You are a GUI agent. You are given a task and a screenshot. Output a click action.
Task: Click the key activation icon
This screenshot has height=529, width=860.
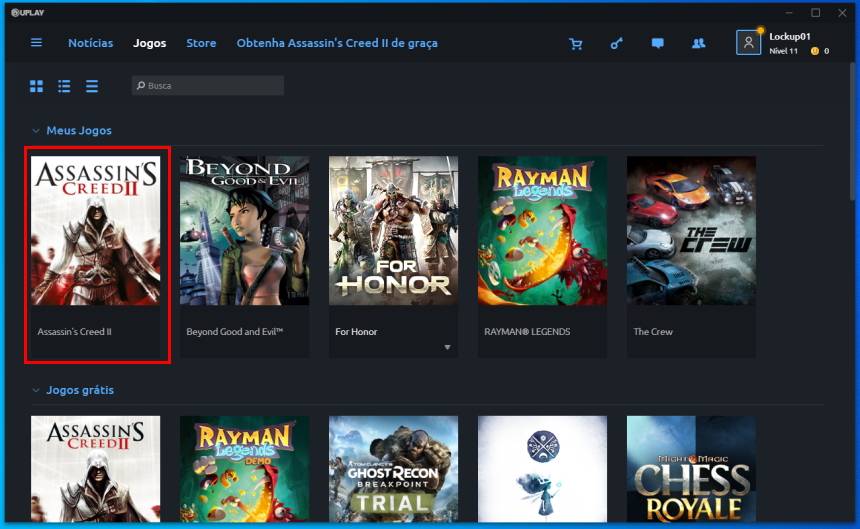point(617,44)
